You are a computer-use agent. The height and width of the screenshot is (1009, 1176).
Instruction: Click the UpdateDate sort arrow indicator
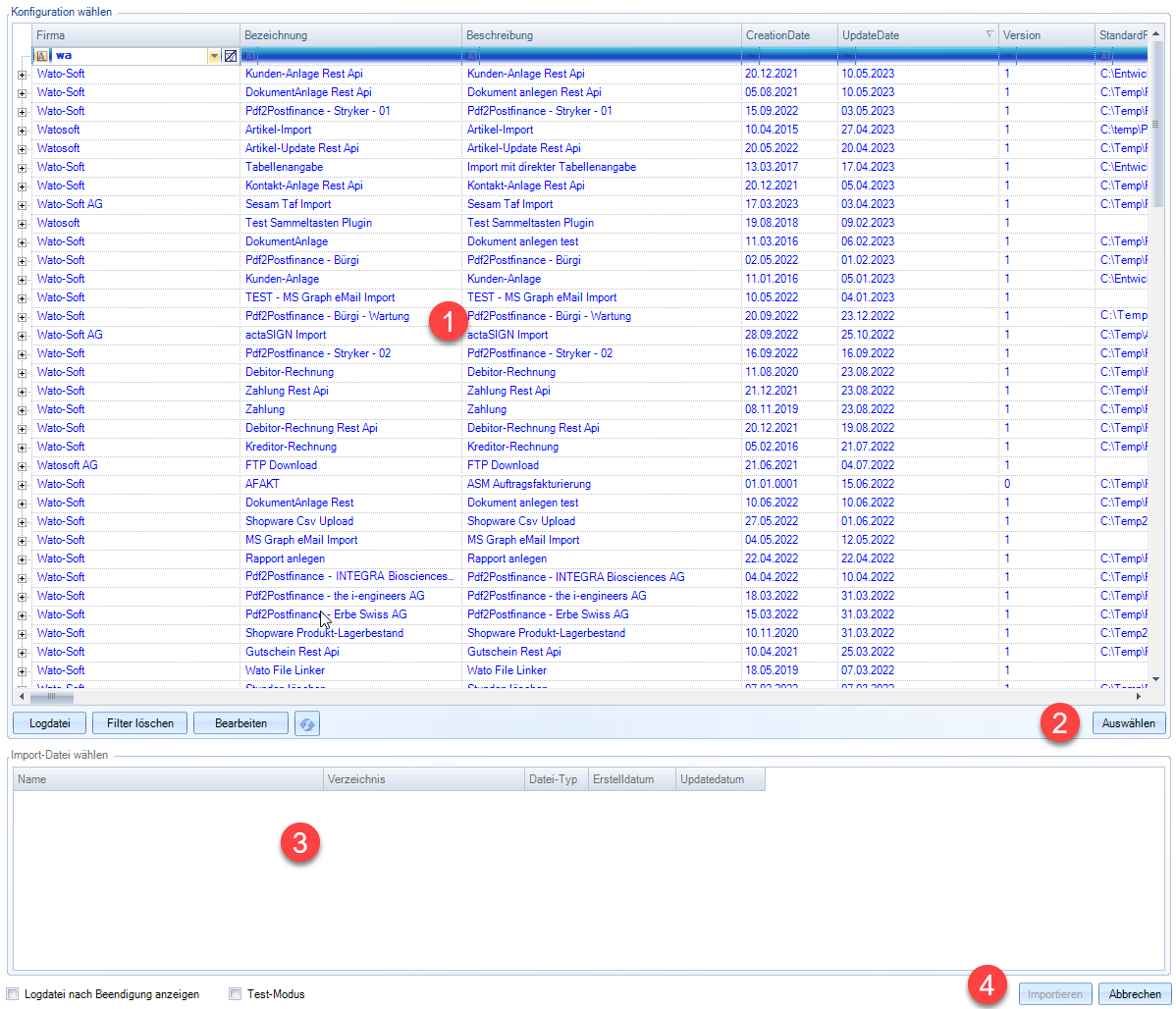989,35
